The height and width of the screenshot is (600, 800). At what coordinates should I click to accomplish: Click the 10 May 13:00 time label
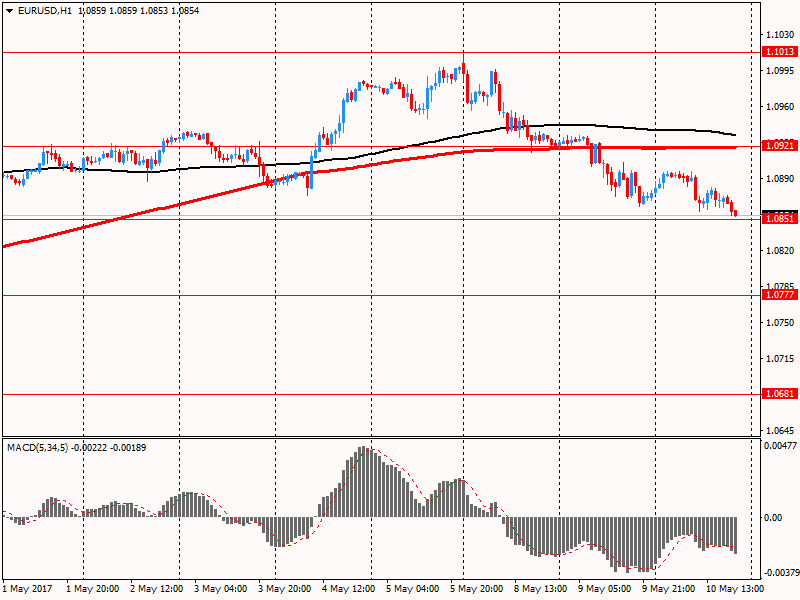tap(735, 589)
